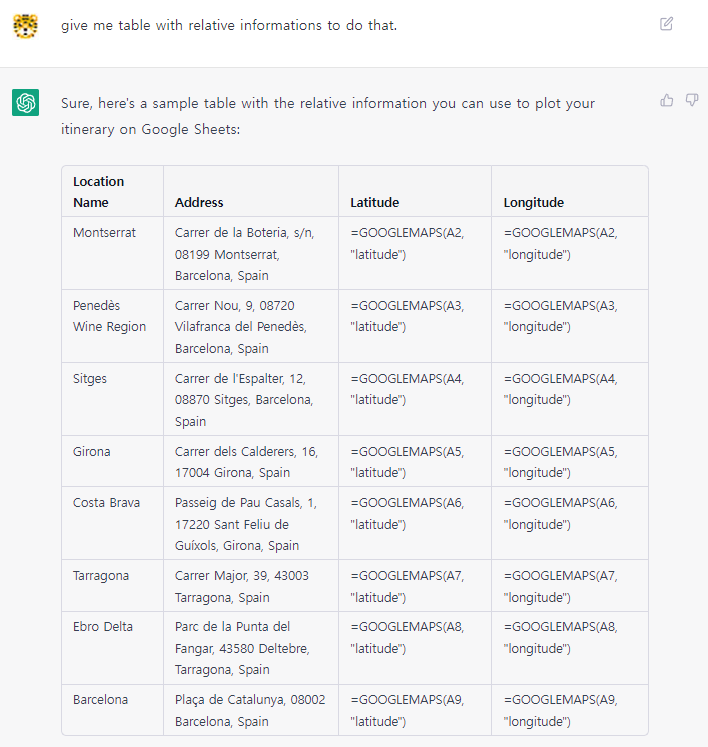Select the 'Carrer dels Calderers, 16' address
708x747 pixels.
pos(251,461)
